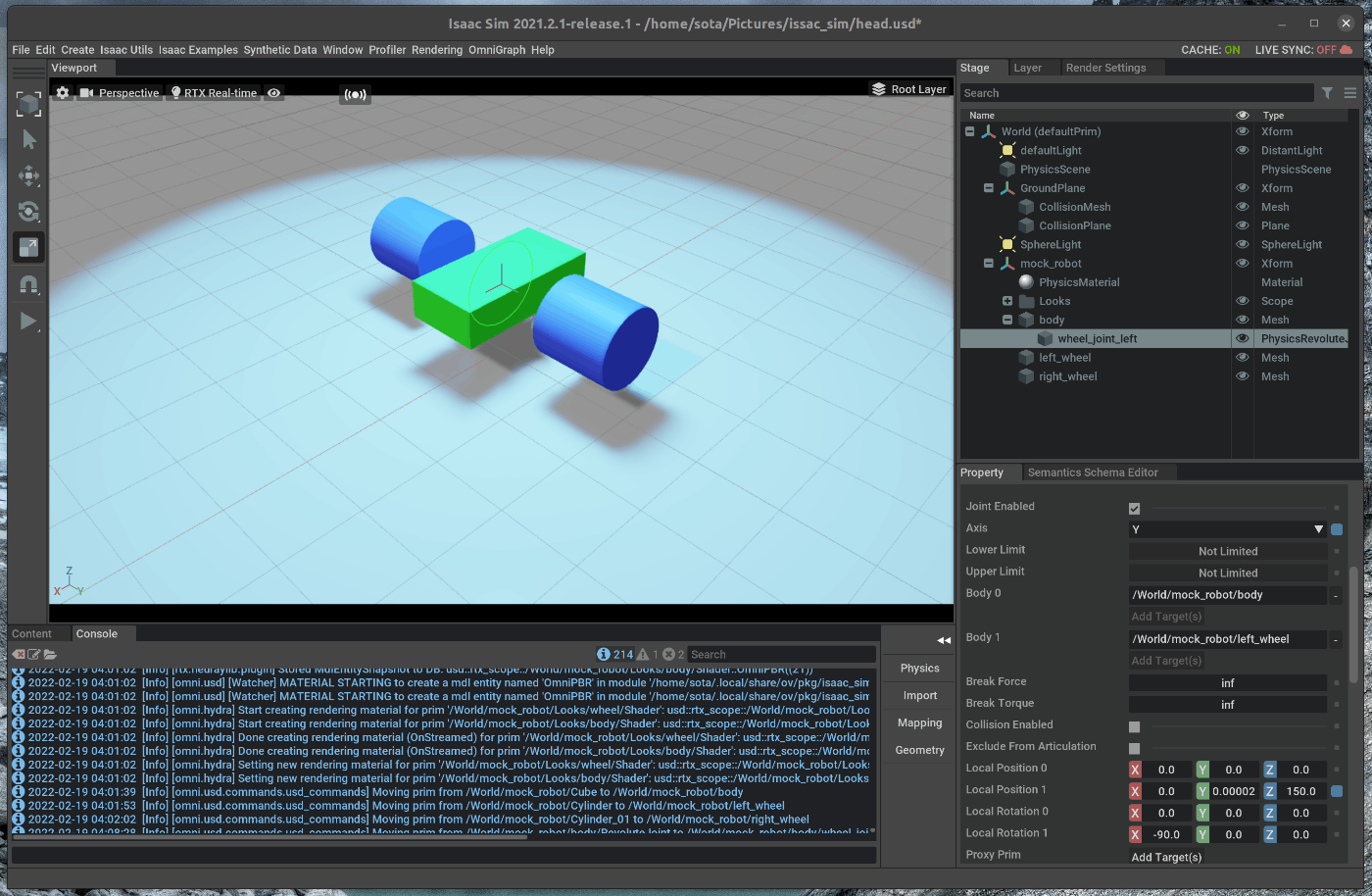Switch to the Layer tab

click(1028, 68)
